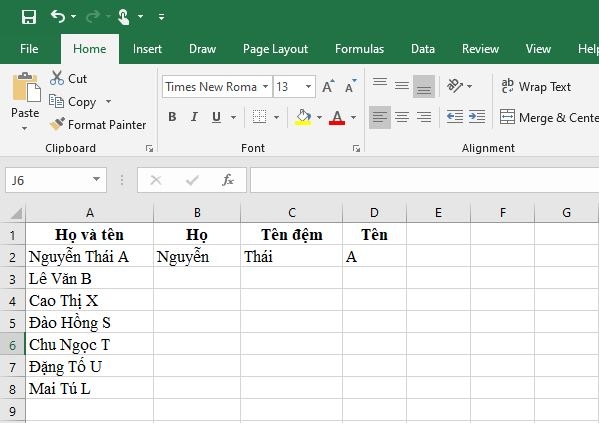Screen dimensions: 599x423
Task: Click the Wrap Text button
Action: click(x=536, y=87)
